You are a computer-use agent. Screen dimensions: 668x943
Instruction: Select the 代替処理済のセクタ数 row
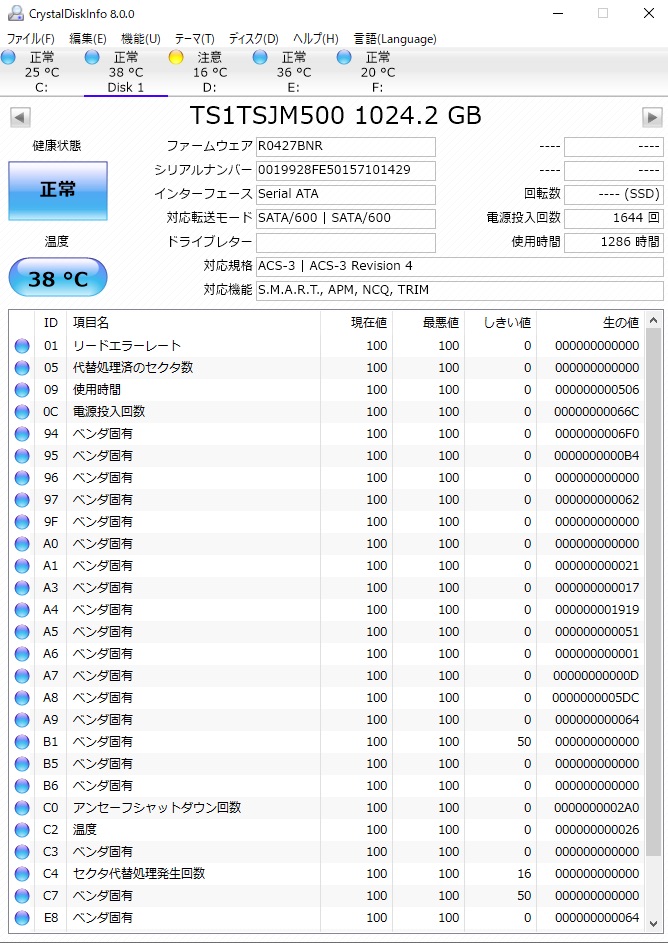tap(326, 368)
